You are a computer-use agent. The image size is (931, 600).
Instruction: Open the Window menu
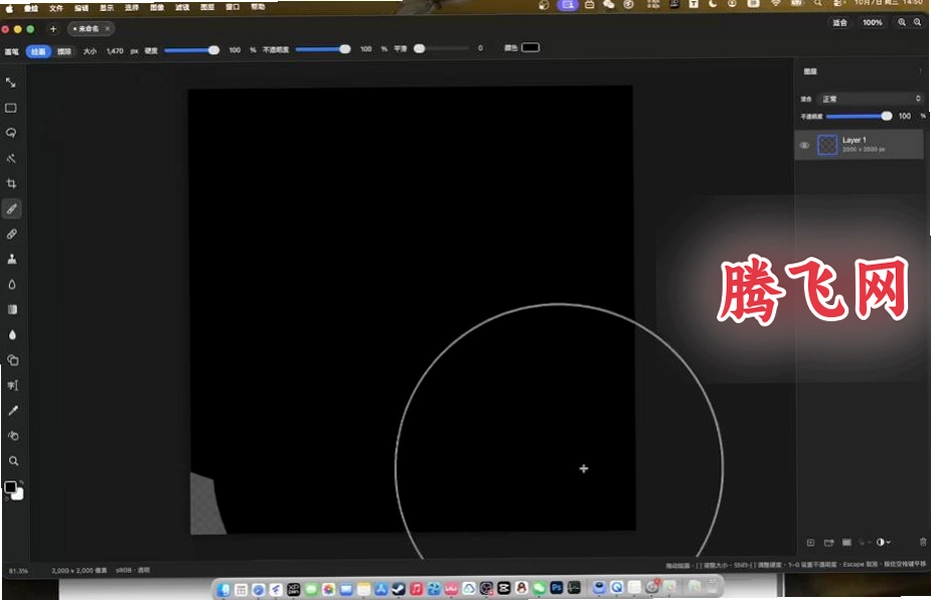tap(233, 7)
